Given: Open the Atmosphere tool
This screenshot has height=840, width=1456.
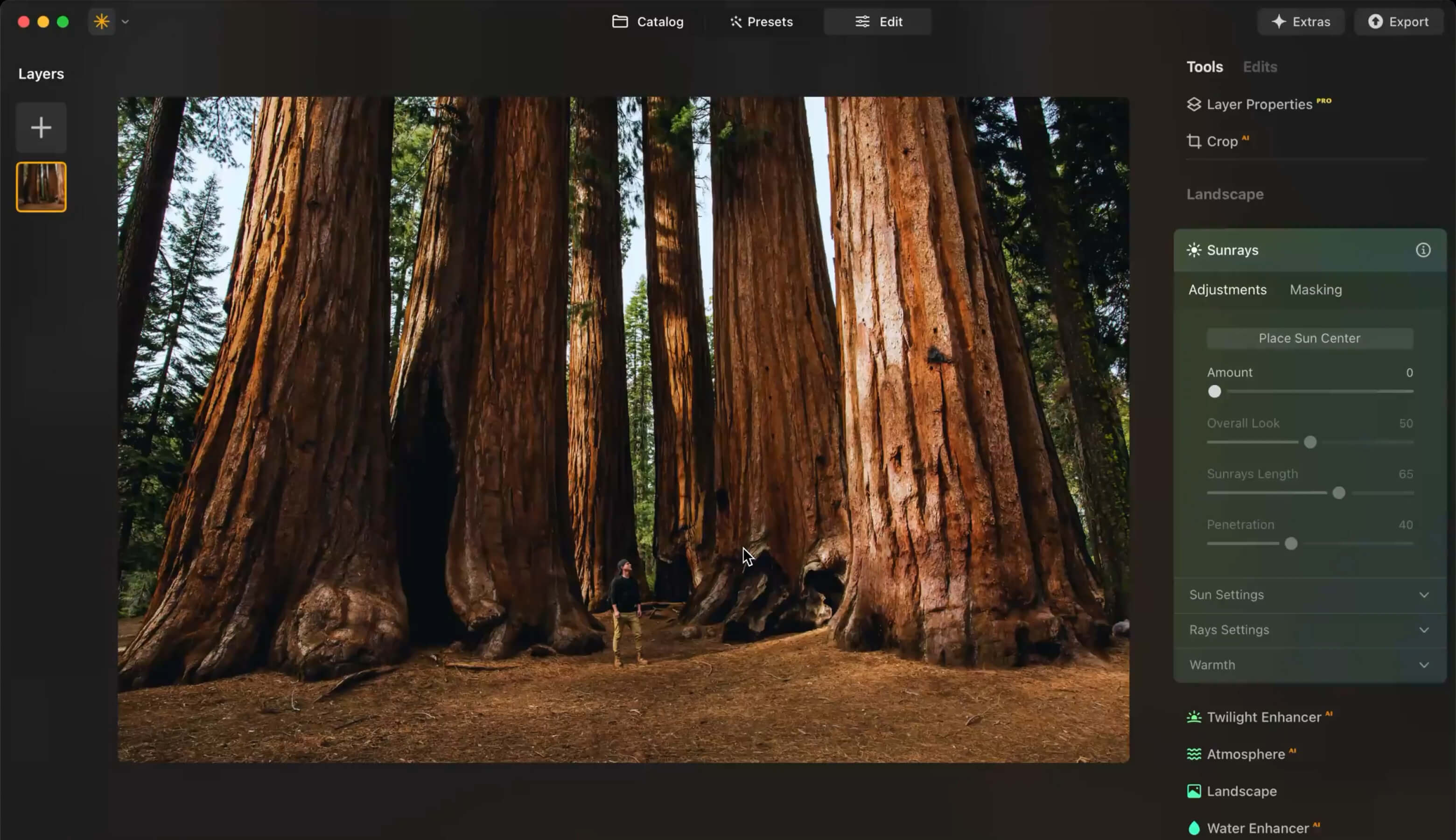Looking at the screenshot, I should [x=1245, y=754].
